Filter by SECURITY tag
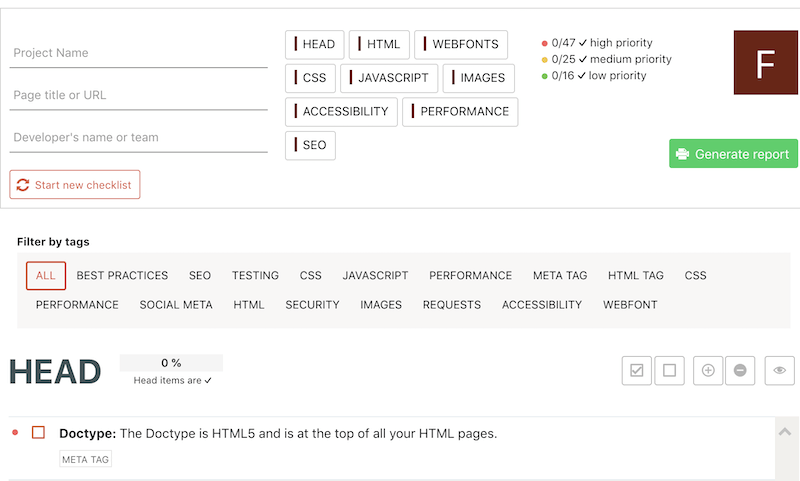800x481 pixels. click(x=312, y=305)
